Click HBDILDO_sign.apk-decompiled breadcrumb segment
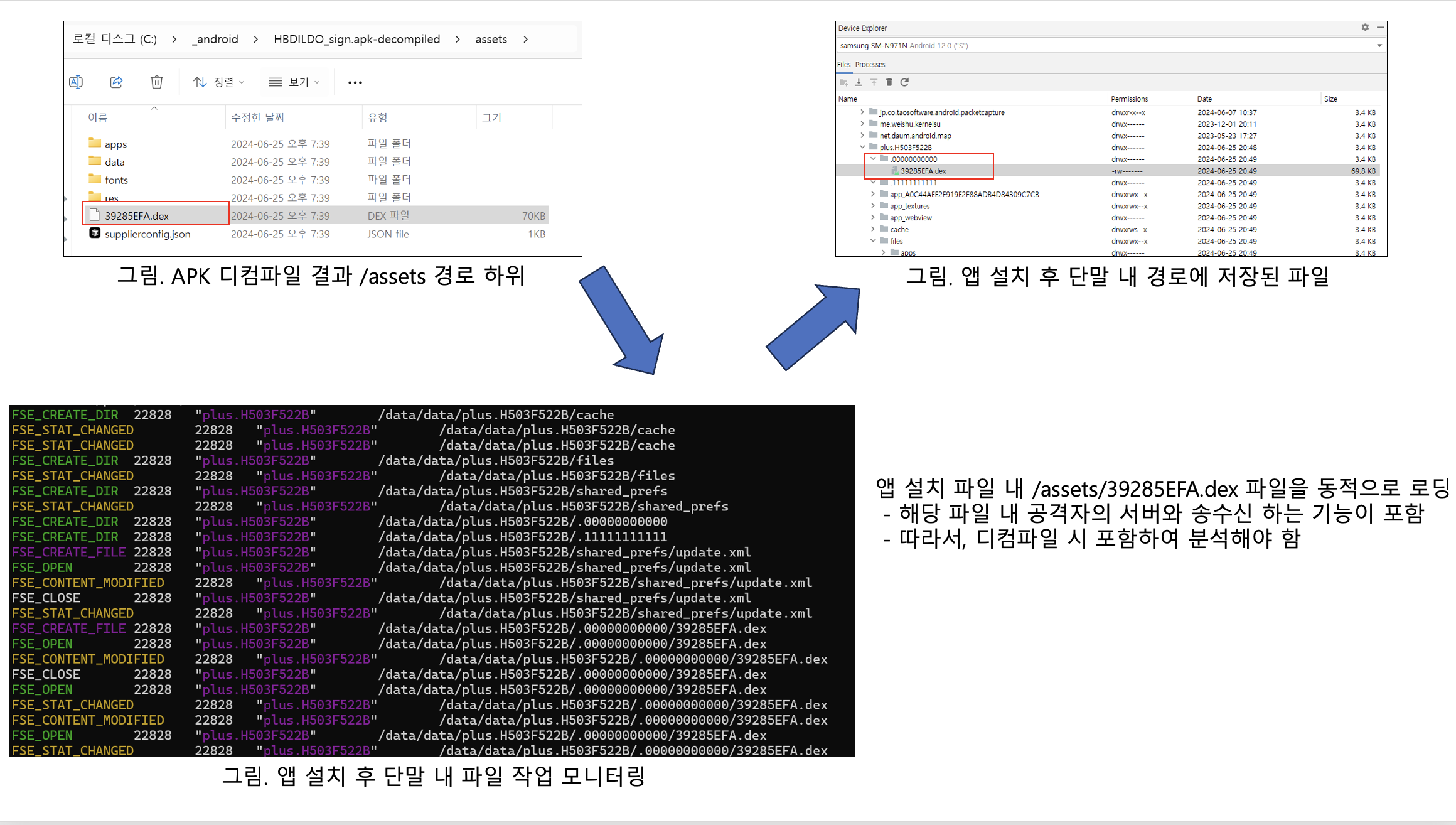Viewport: 1456px width, 825px height. pyautogui.click(x=356, y=40)
